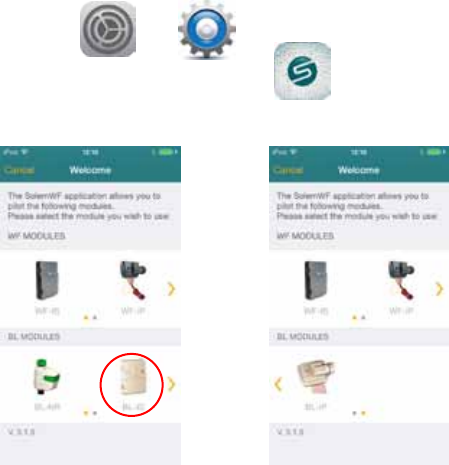
Task: Click Welcome title on the BL-IP screen
Action: pyautogui.click(x=359, y=170)
